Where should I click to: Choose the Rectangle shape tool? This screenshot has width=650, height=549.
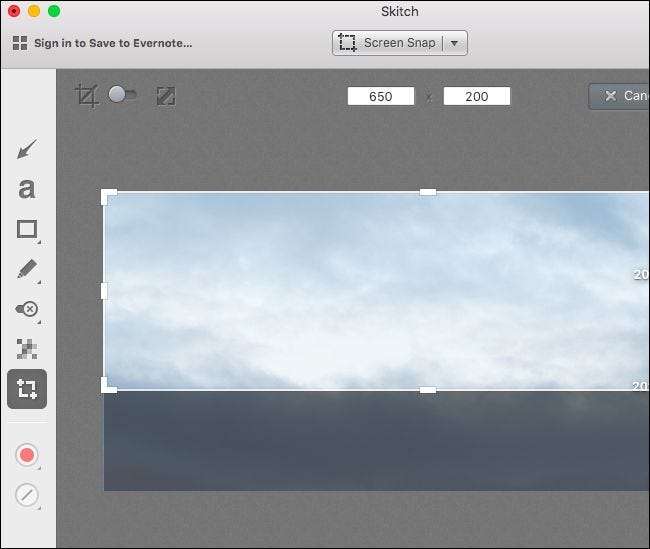click(x=27, y=229)
